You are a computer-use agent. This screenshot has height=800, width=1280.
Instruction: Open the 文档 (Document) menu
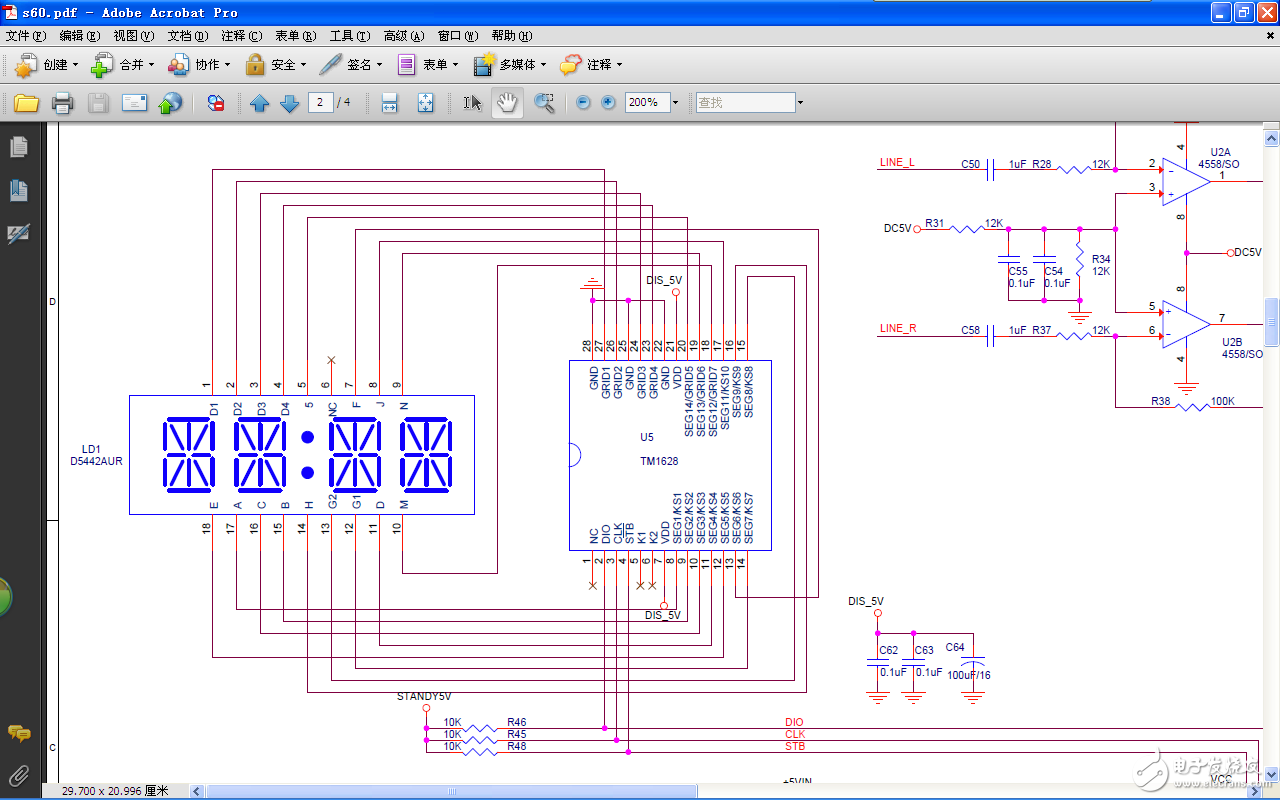(188, 36)
